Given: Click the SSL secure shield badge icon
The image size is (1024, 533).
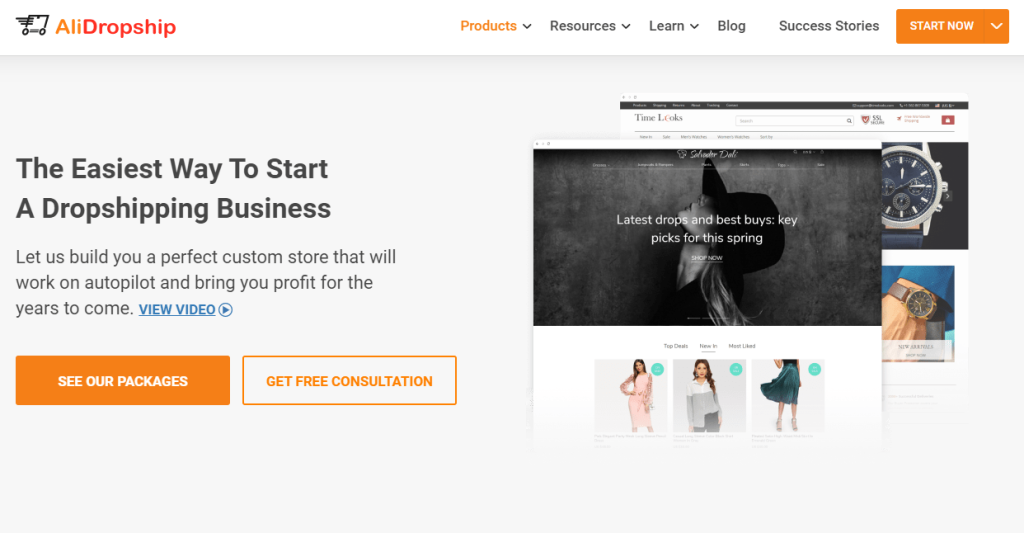Looking at the screenshot, I should (x=865, y=120).
